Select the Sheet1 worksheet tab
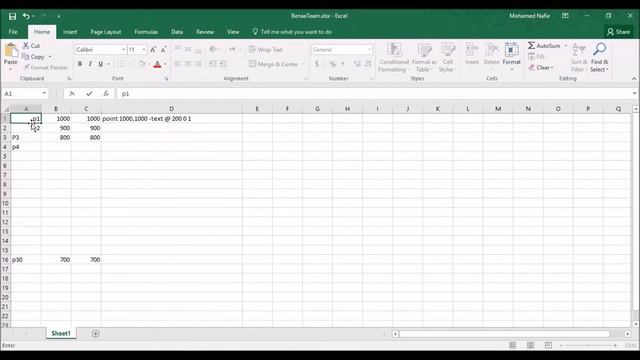This screenshot has height=360, width=640. point(61,333)
